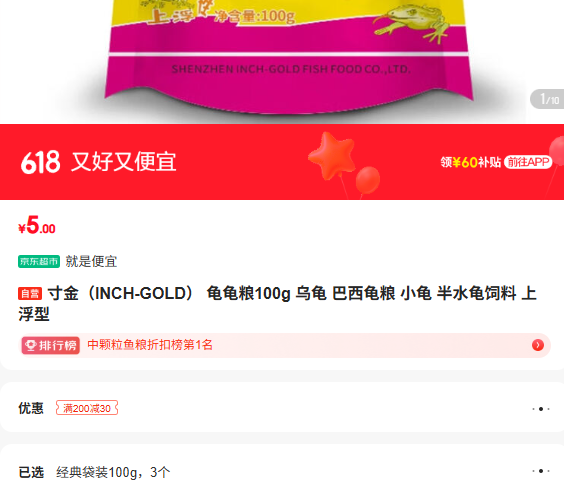The image size is (564, 487).
Task: Click the red circular arrow in ranking row
Action: click(x=538, y=345)
